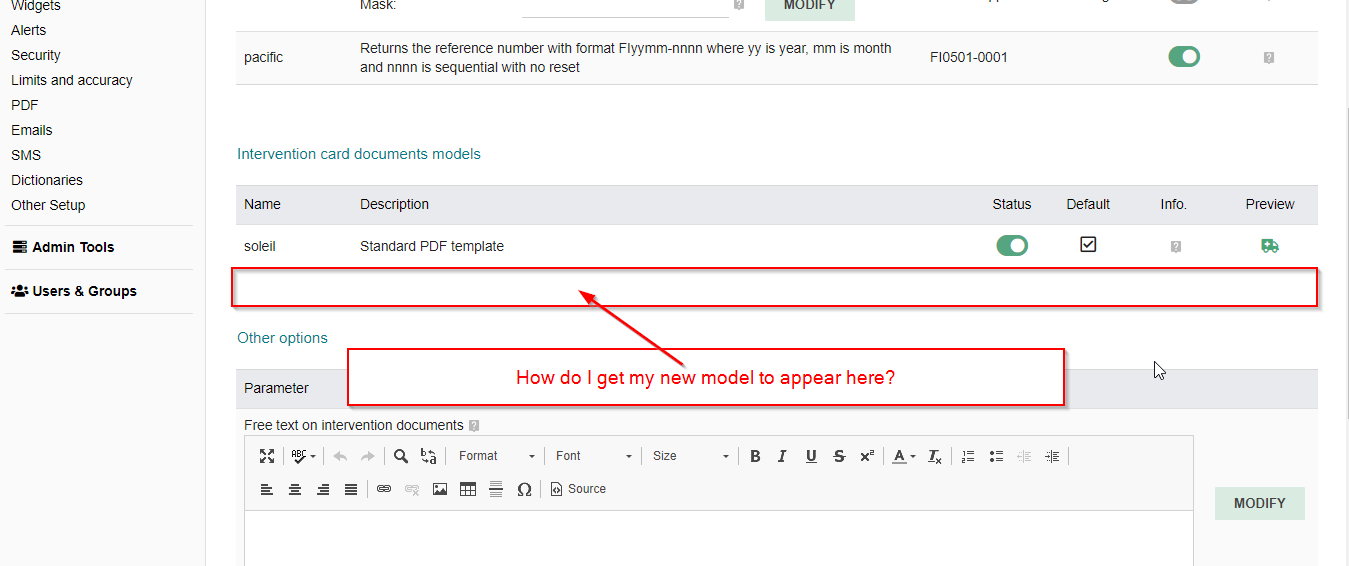Click Standard PDF template description

(x=432, y=246)
